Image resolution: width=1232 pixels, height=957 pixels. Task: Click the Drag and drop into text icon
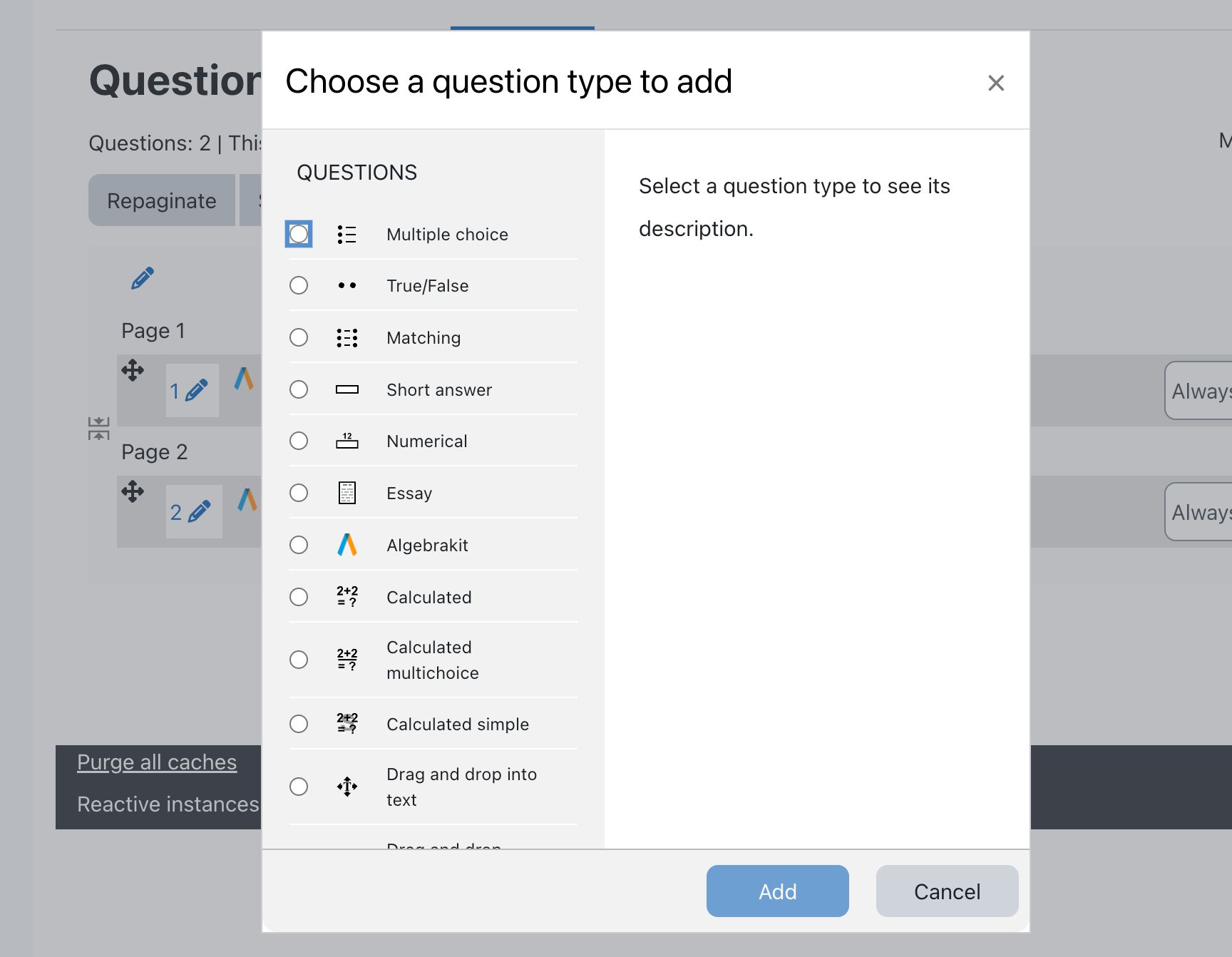(346, 787)
